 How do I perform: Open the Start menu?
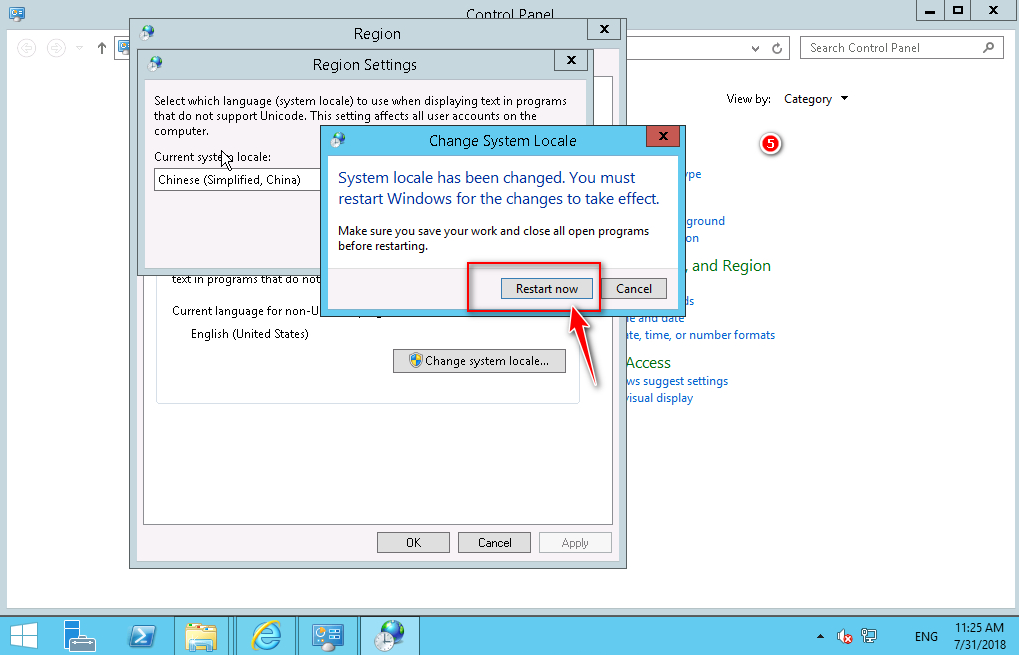(24, 636)
